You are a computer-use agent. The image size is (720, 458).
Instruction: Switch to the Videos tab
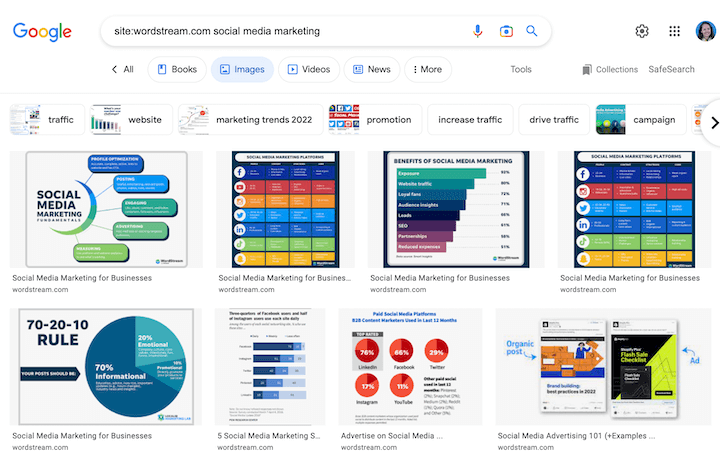pyautogui.click(x=309, y=69)
